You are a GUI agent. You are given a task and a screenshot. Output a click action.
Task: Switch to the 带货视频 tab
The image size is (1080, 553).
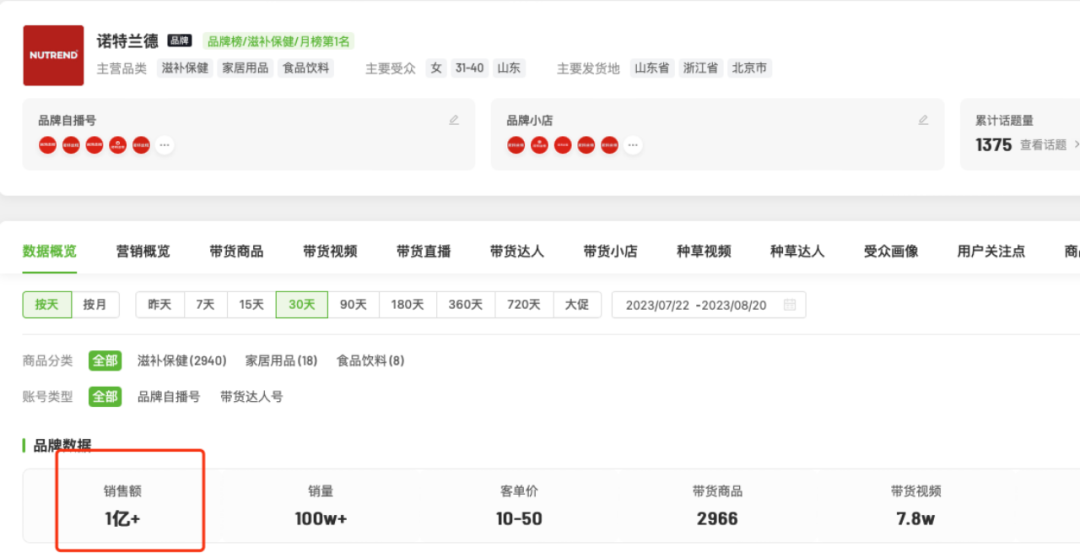330,251
